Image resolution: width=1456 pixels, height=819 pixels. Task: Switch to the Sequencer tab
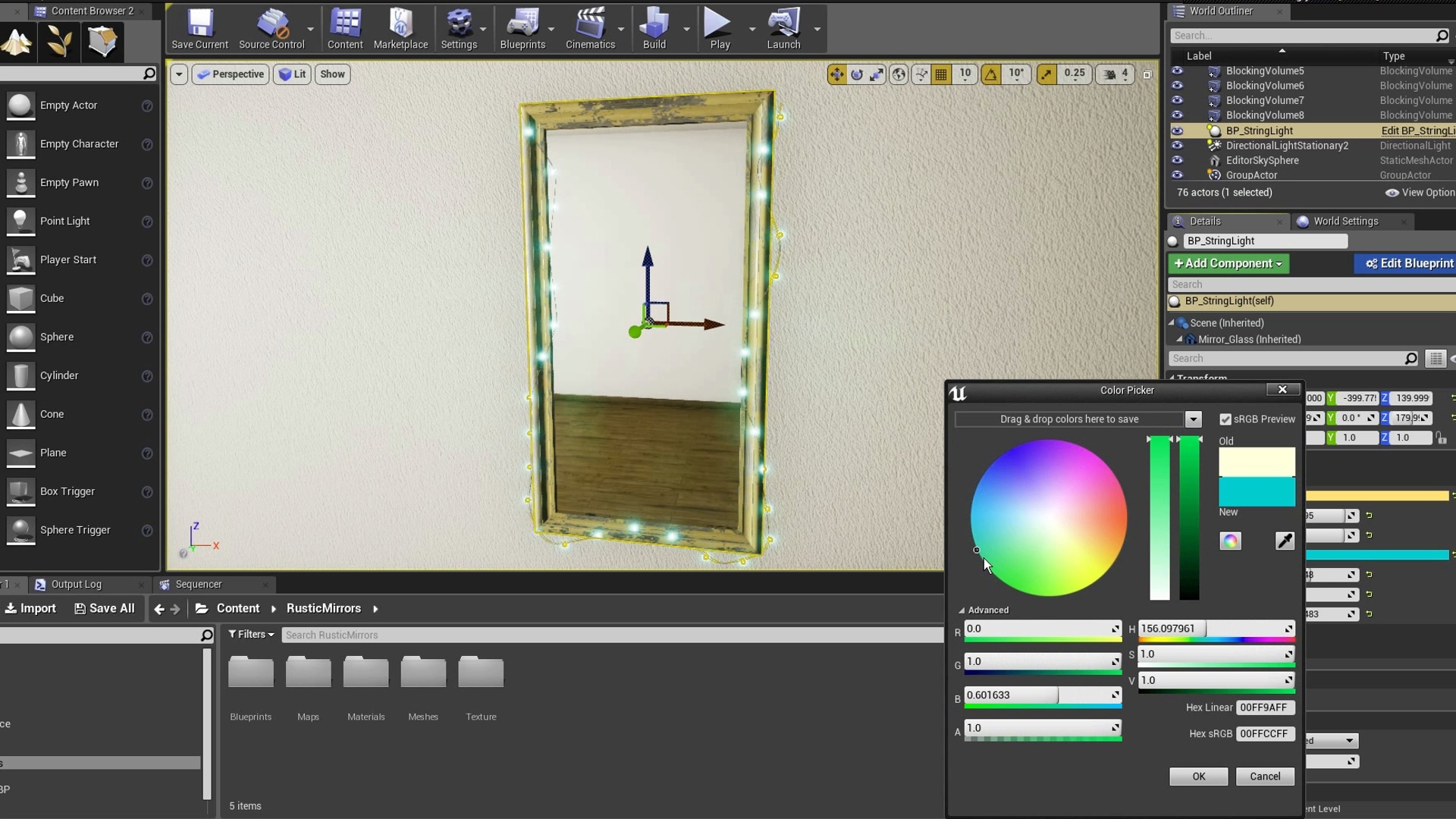[199, 584]
